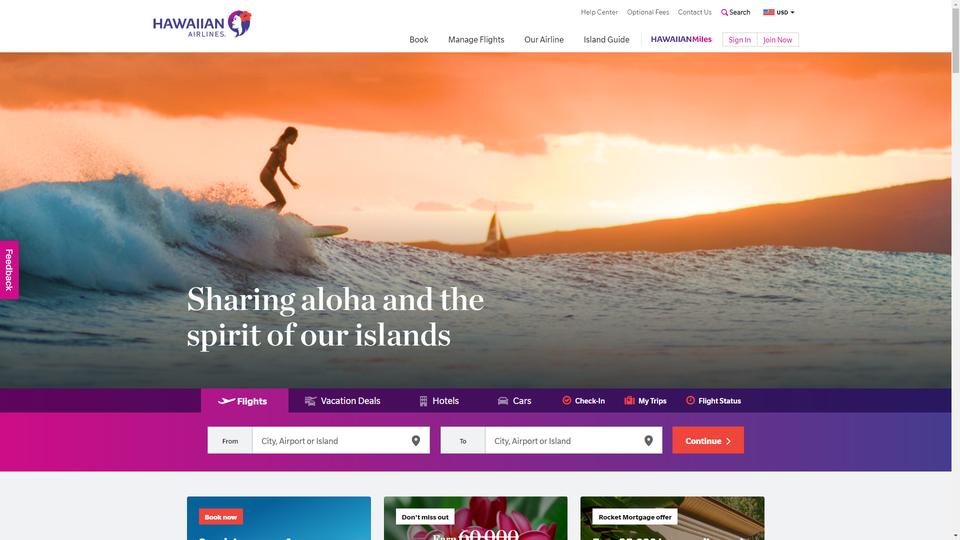Expand the Manage Flights menu
Image resolution: width=960 pixels, height=540 pixels.
coord(476,40)
